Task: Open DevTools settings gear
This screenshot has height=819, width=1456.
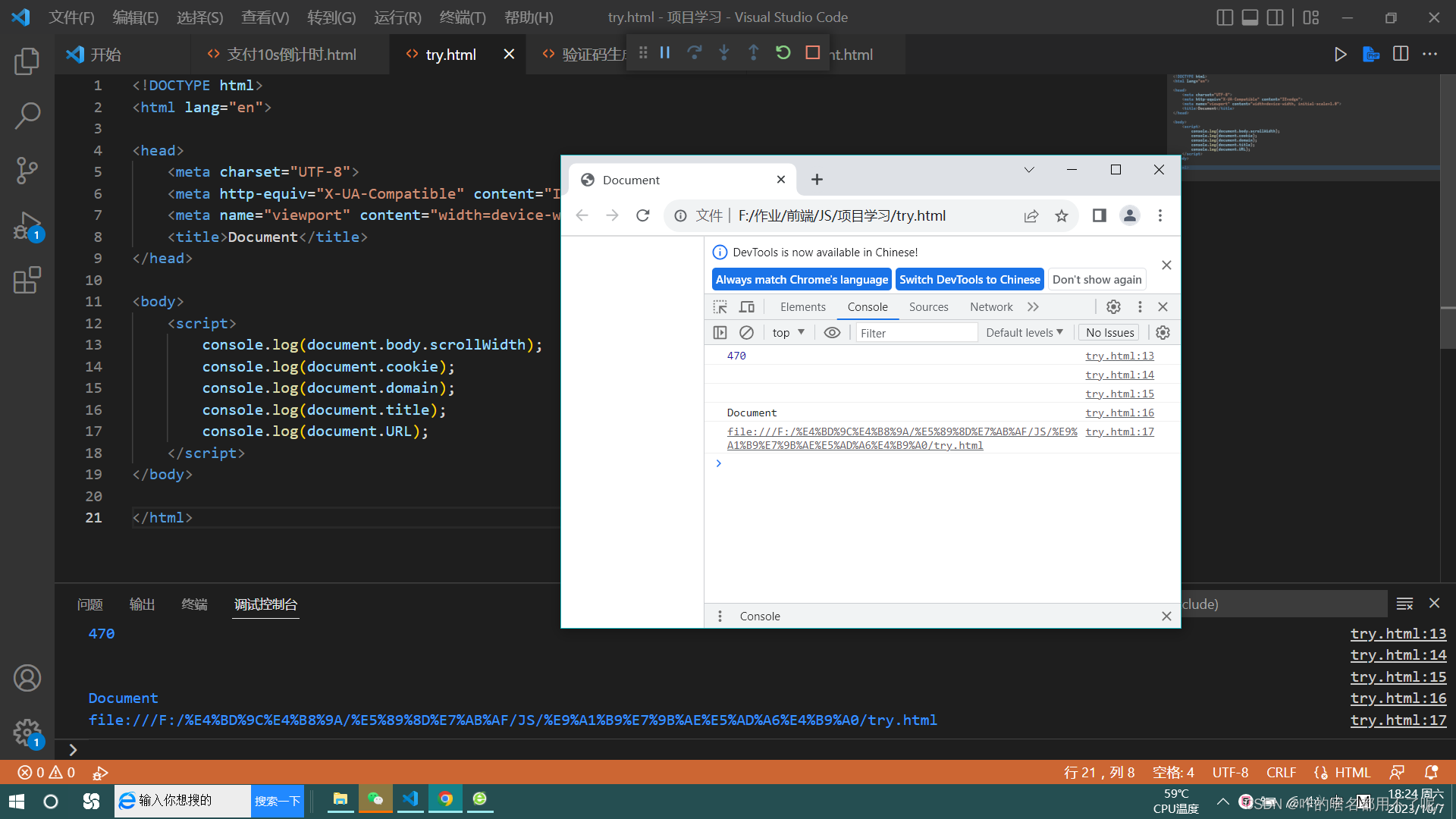Action: [x=1113, y=306]
